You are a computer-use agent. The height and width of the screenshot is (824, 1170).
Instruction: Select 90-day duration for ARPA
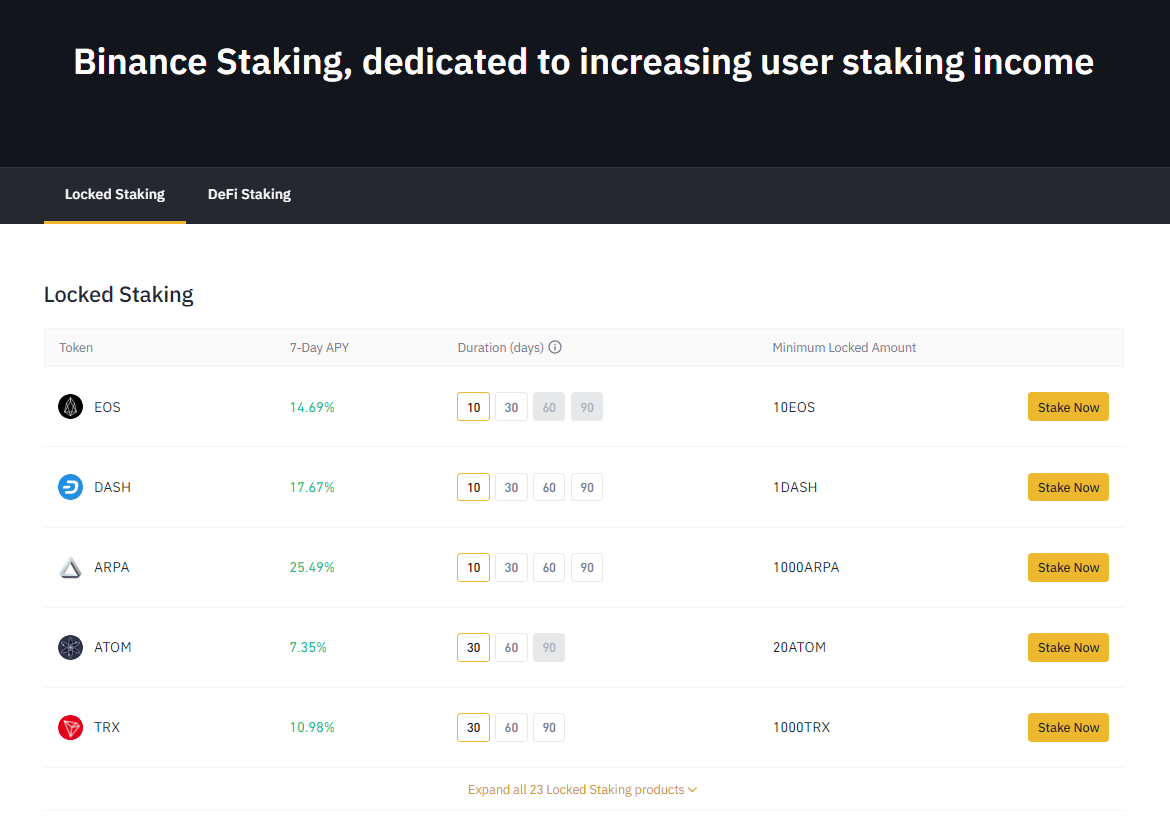(x=587, y=567)
